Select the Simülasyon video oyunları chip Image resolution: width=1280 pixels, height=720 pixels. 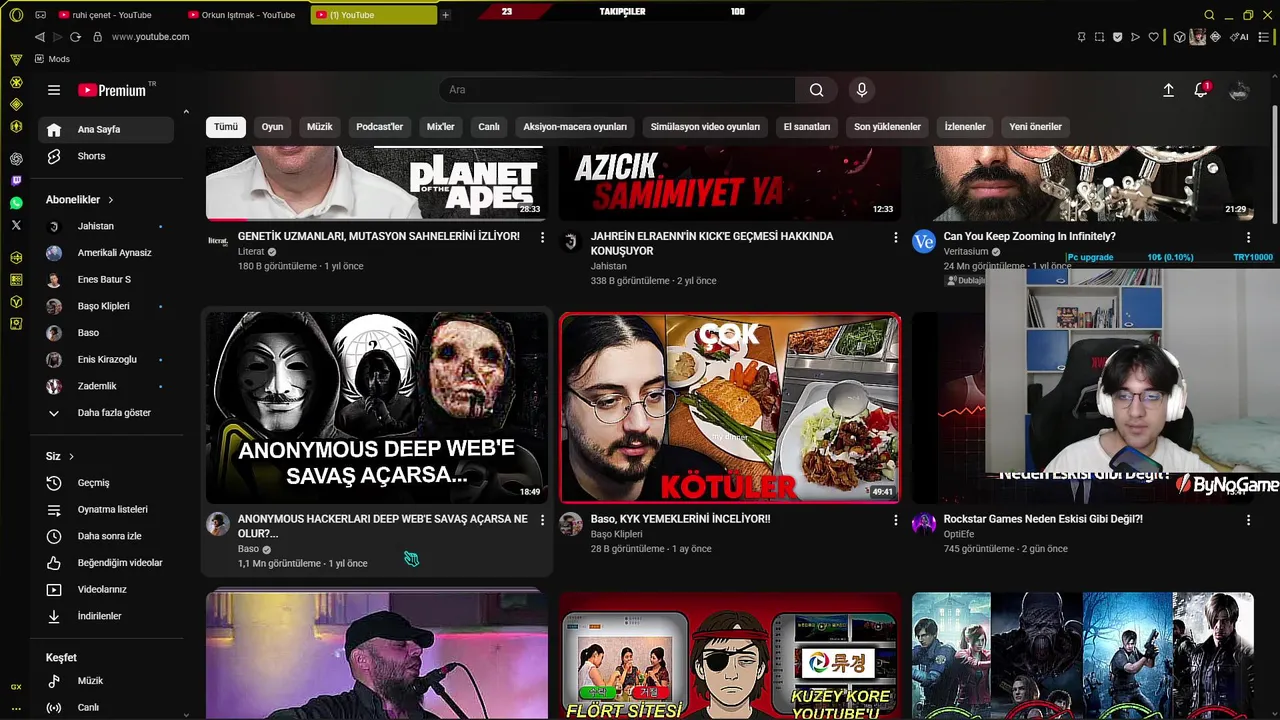tap(705, 127)
